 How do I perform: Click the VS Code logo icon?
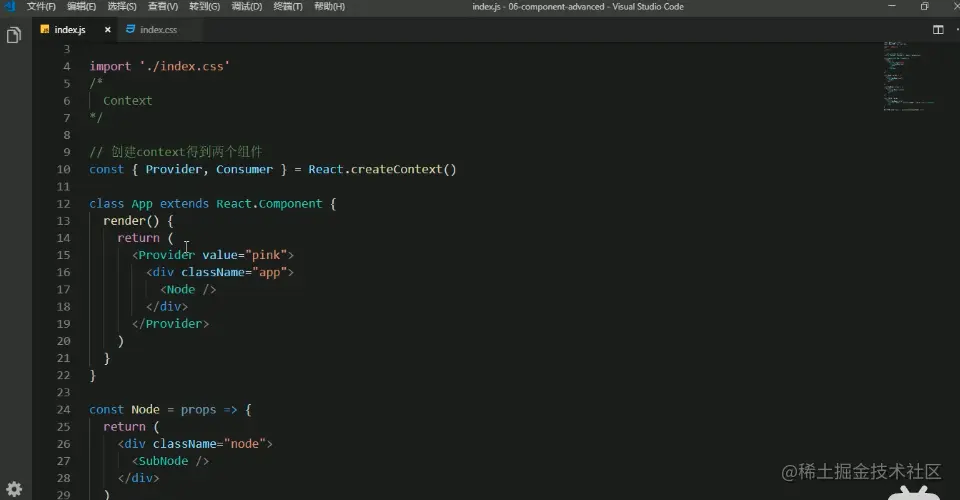pos(10,6)
